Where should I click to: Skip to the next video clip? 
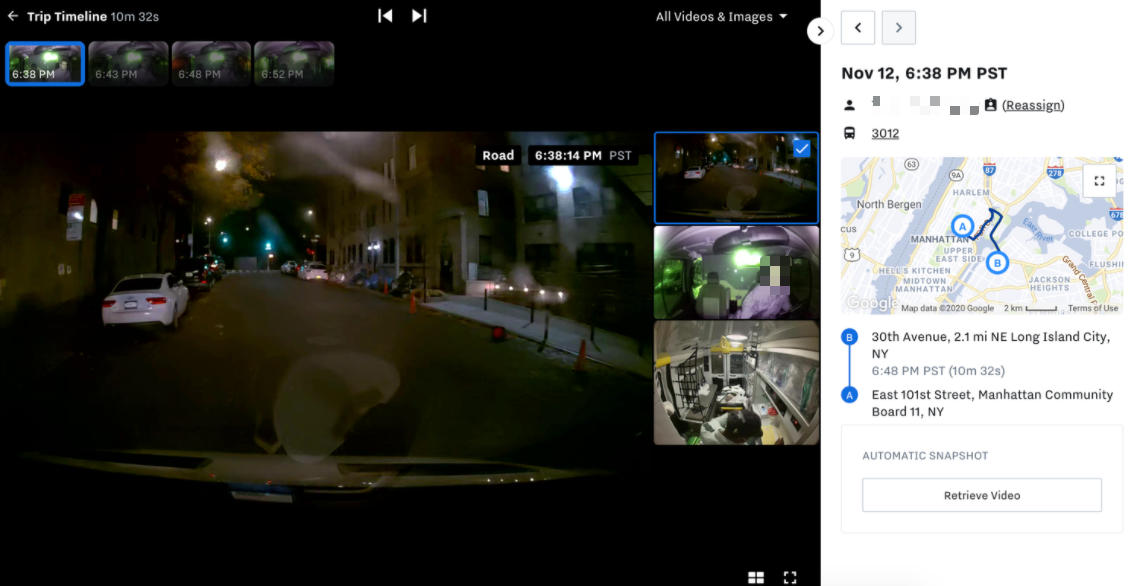[x=418, y=16]
